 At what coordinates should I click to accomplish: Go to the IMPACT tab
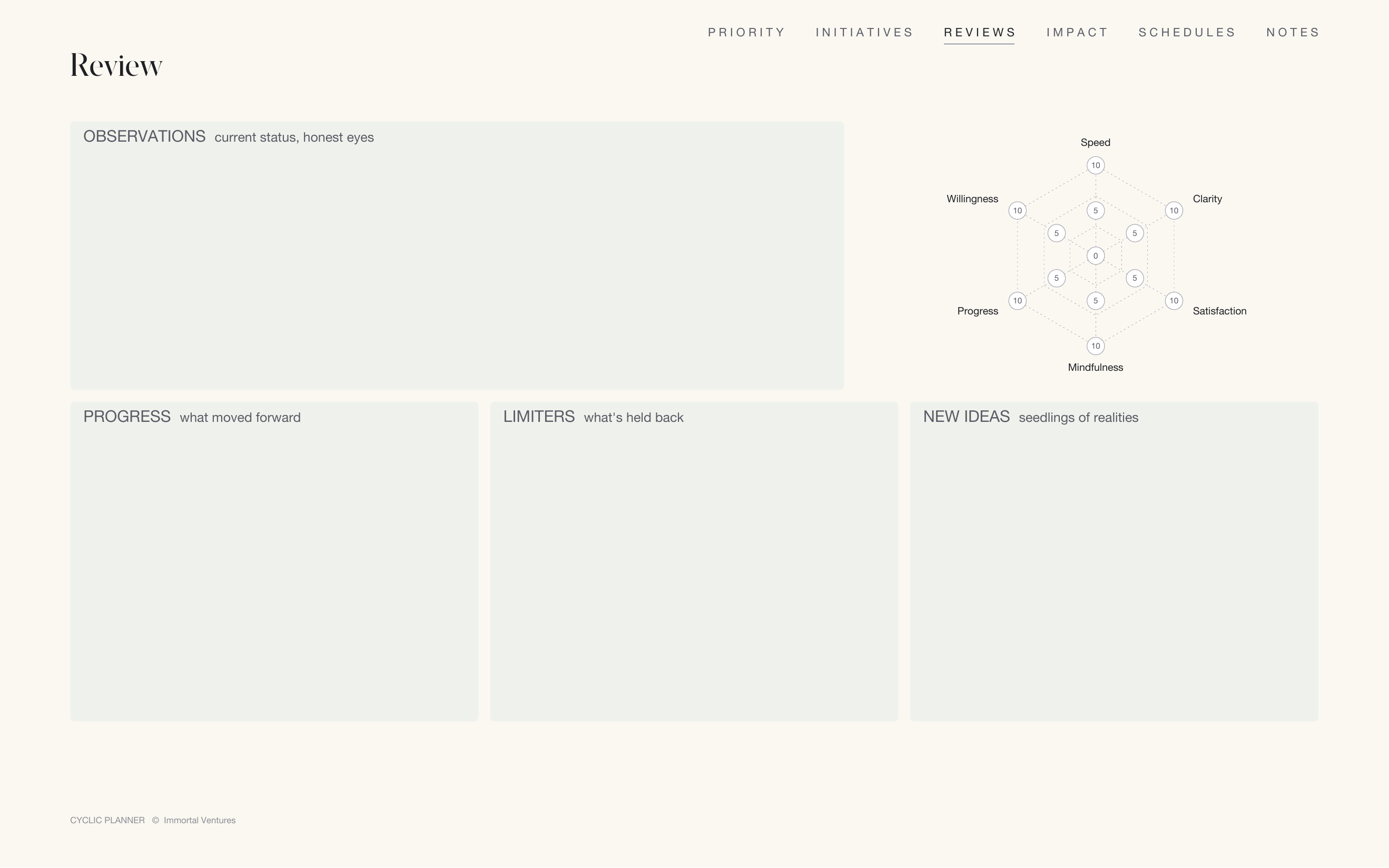(1077, 32)
